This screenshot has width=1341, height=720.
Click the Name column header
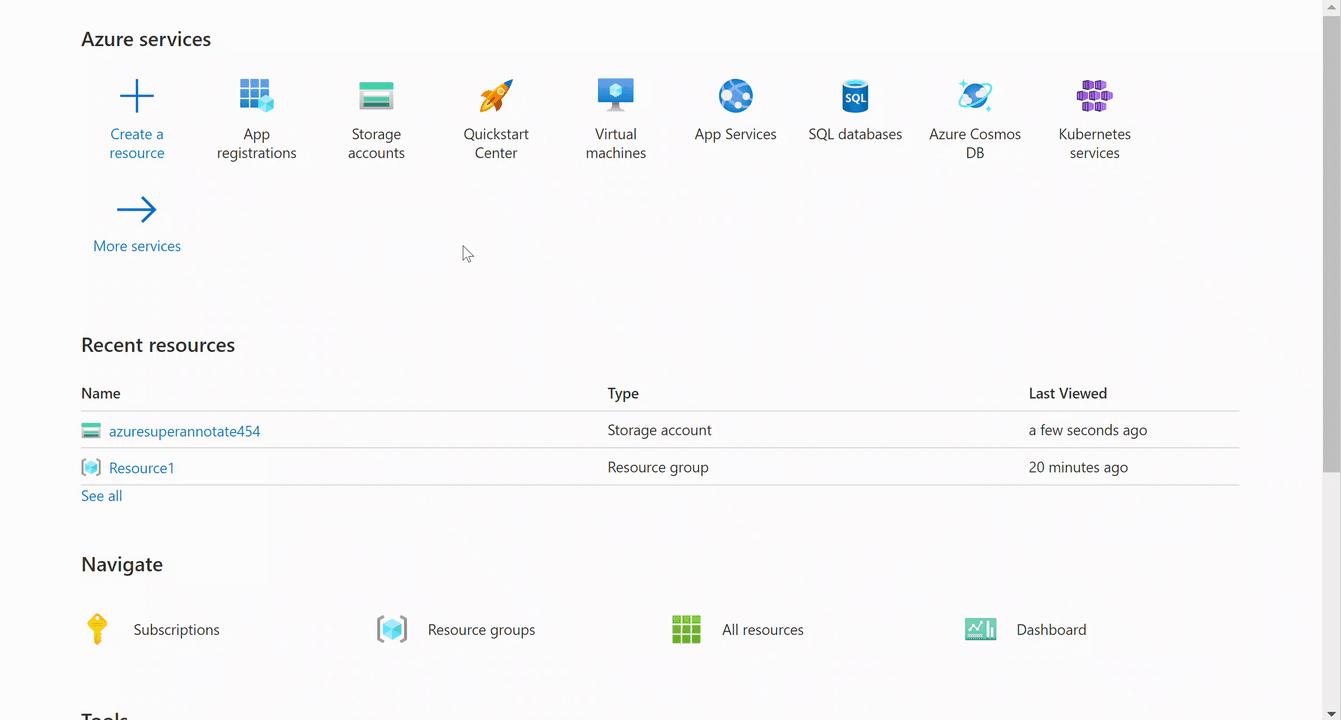(101, 394)
